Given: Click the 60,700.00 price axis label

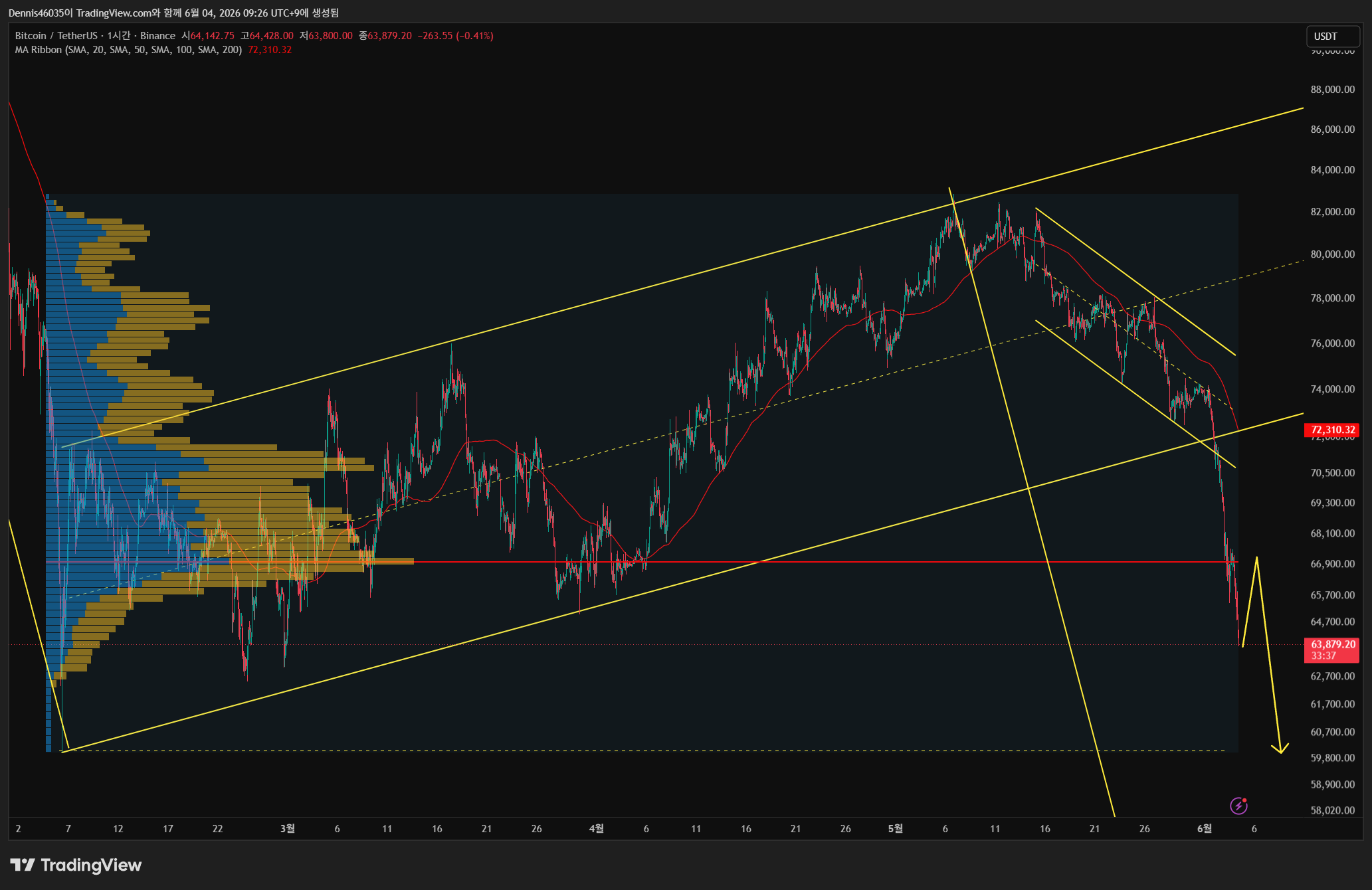Looking at the screenshot, I should [x=1332, y=732].
